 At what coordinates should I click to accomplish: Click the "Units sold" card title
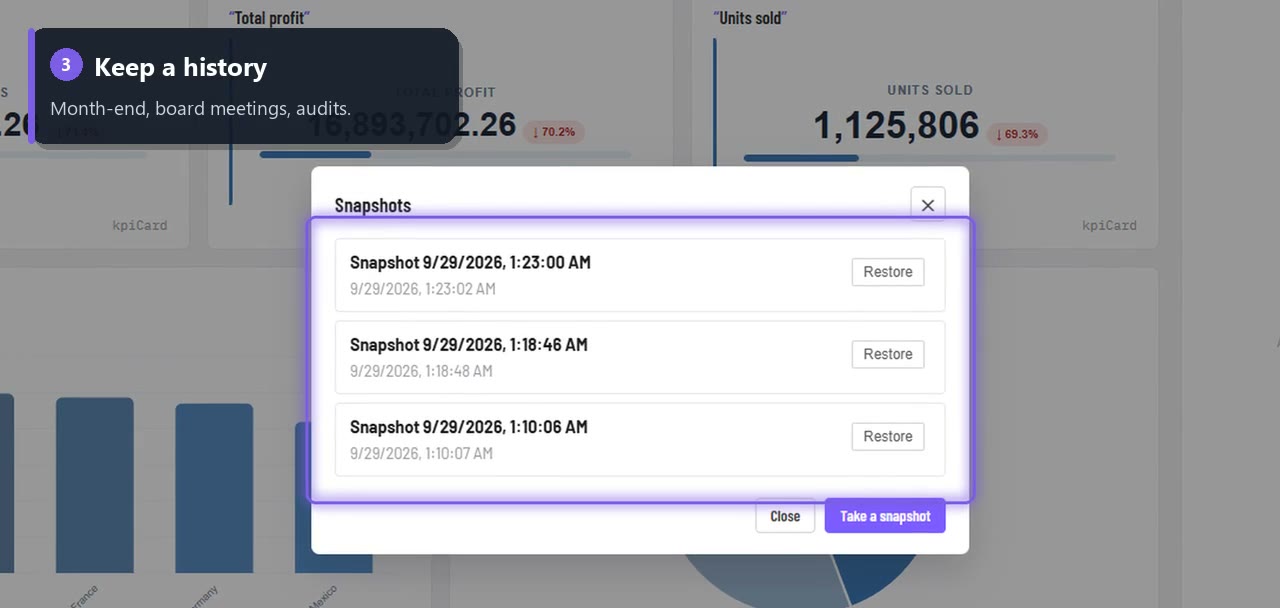tap(750, 18)
